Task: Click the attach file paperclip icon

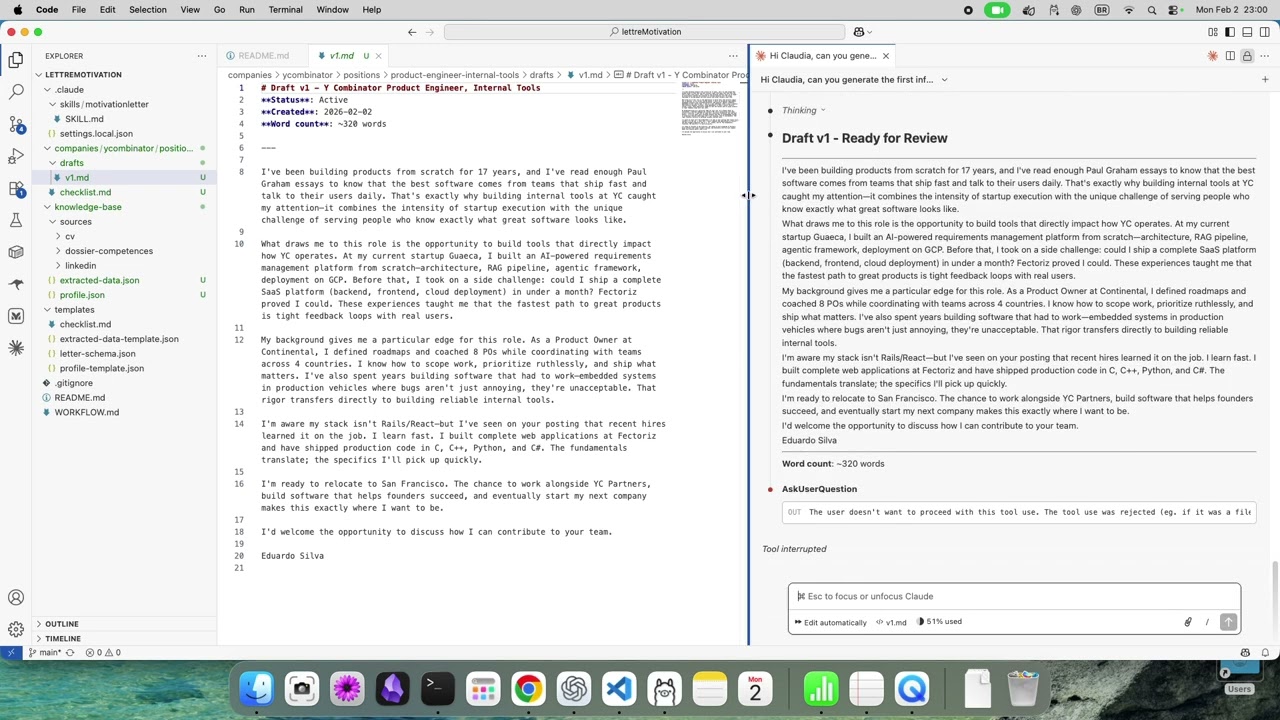Action: pyautogui.click(x=1188, y=622)
